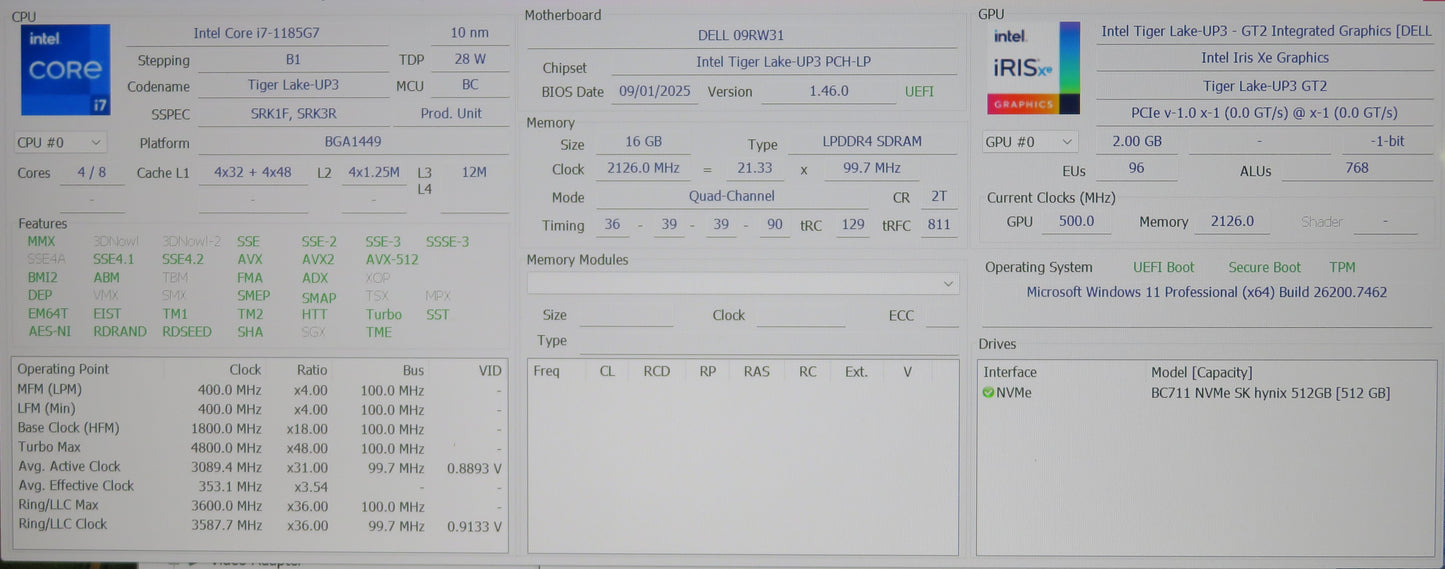Viewport: 1445px width, 569px height.
Task: Click the RAS column header
Action: [x=757, y=371]
